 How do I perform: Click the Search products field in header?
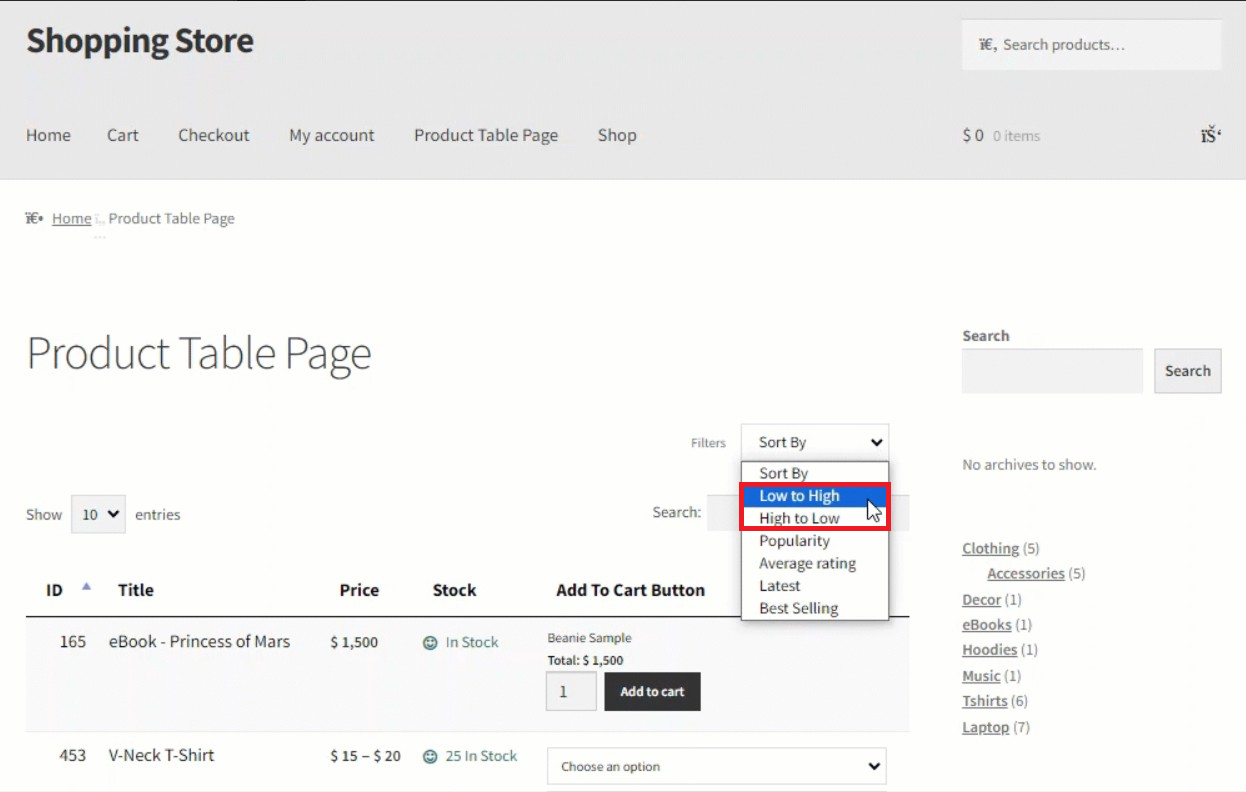pyautogui.click(x=1092, y=45)
